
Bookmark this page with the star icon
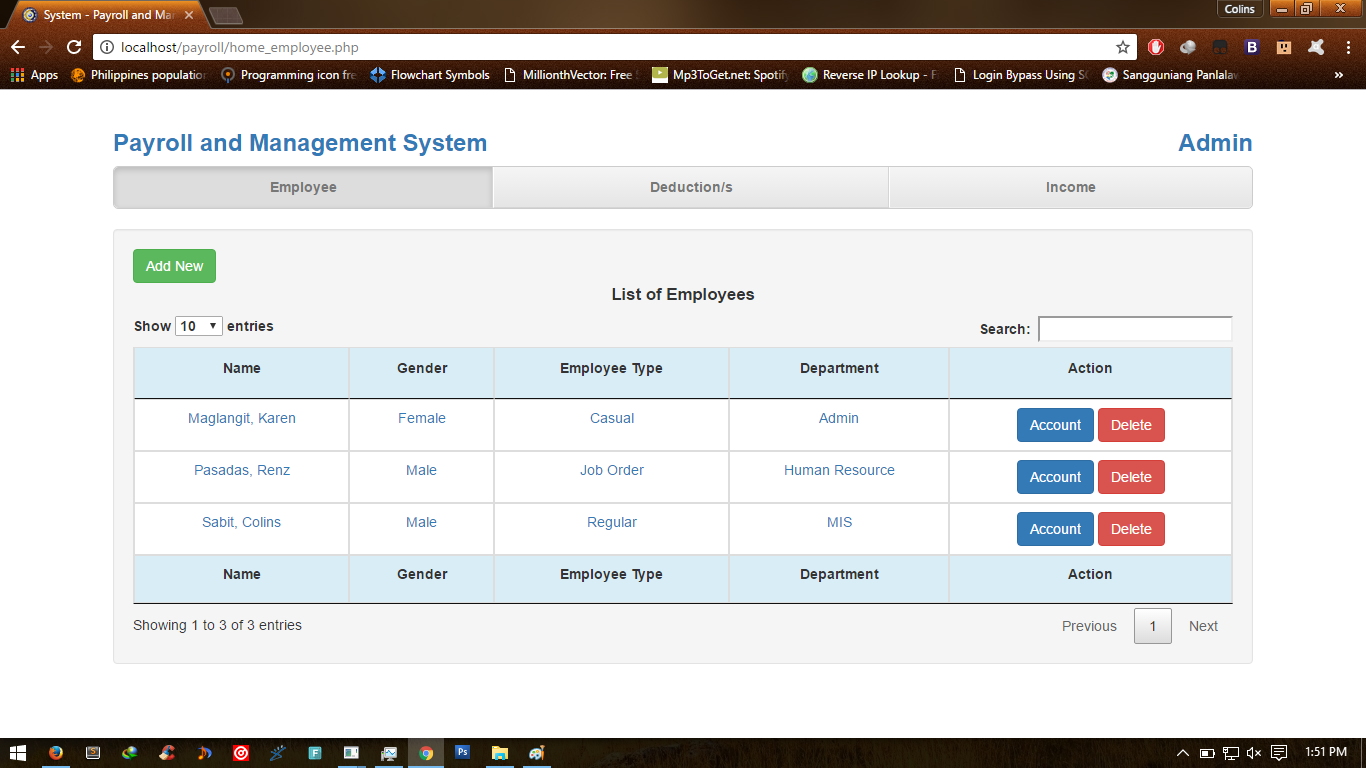point(1124,46)
